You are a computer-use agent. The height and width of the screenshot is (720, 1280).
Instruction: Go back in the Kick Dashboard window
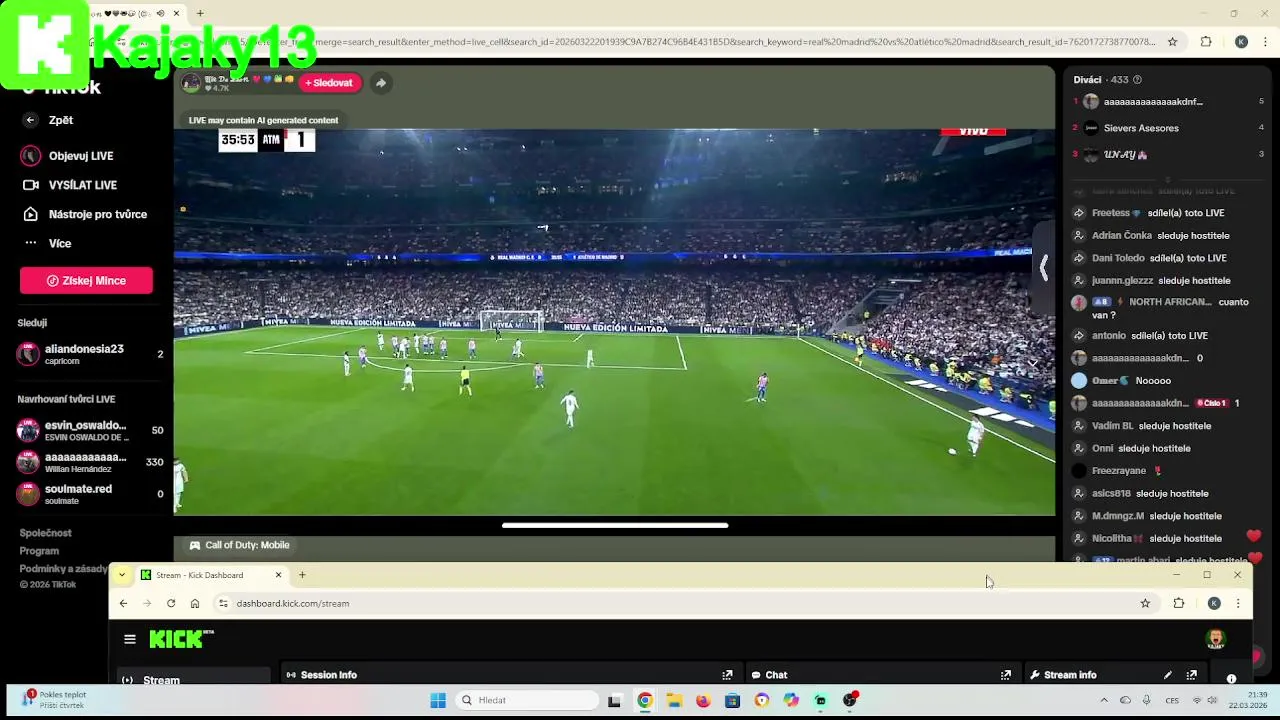pos(123,603)
